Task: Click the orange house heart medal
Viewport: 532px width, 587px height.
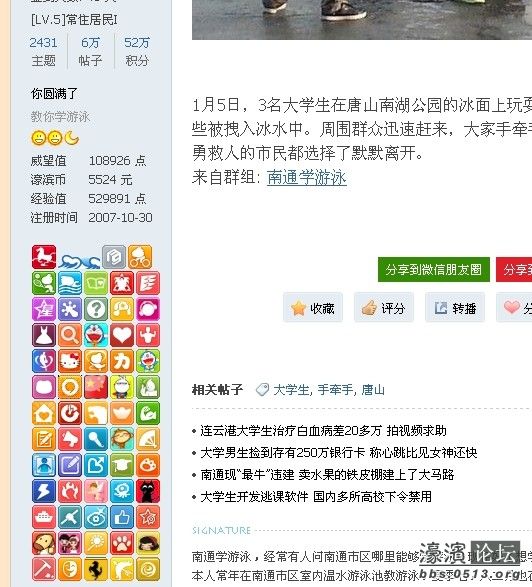Action: [x=44, y=413]
